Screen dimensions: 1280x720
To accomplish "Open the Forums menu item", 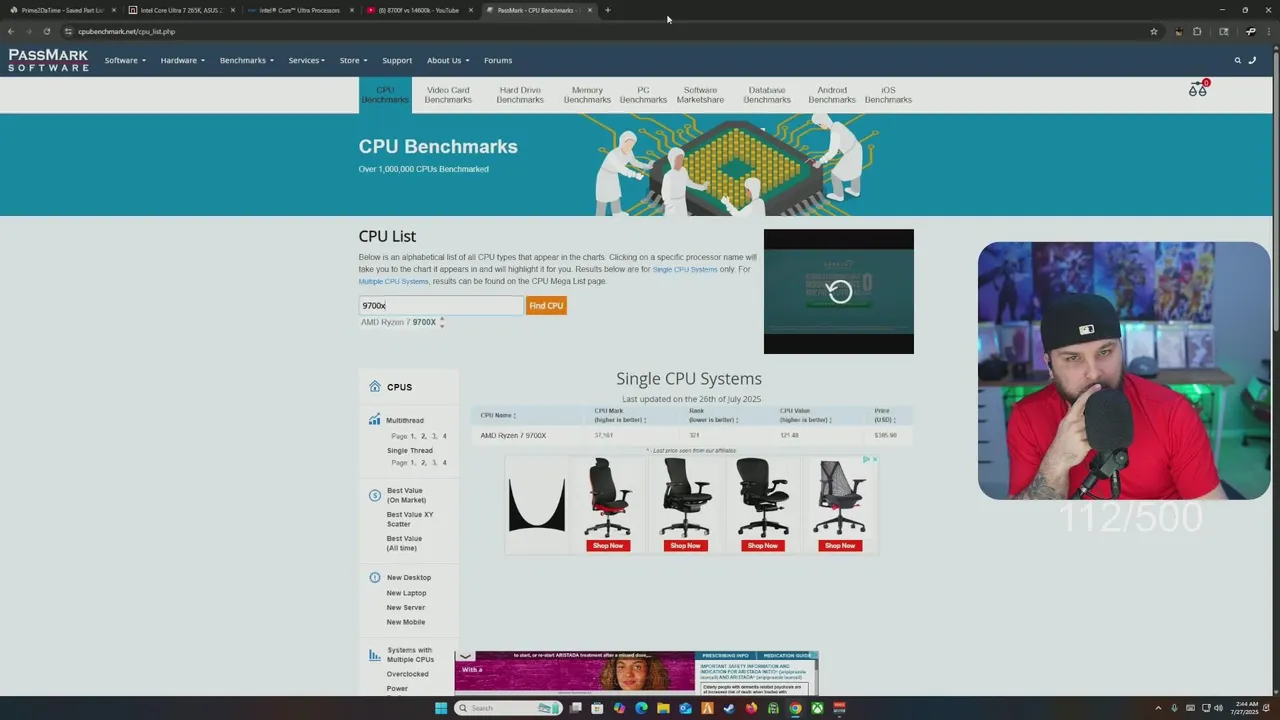I will click(x=498, y=60).
